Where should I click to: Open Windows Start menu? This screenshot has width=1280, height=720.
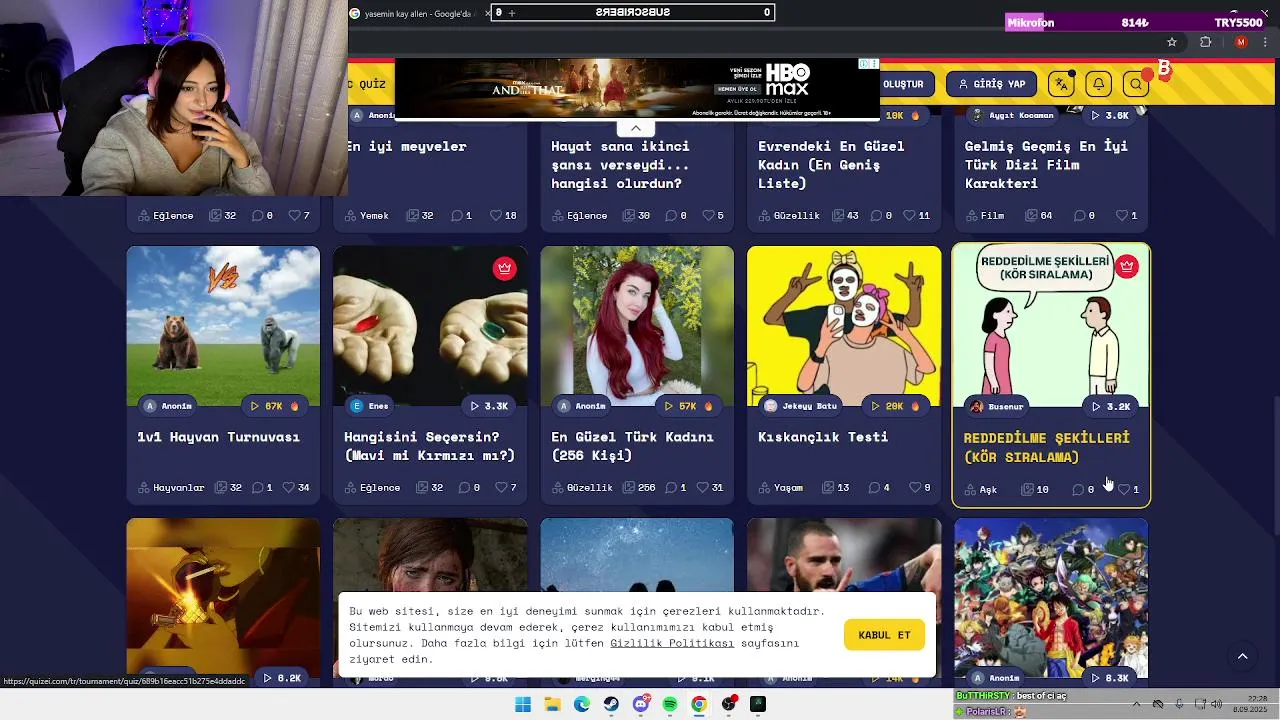tap(523, 704)
